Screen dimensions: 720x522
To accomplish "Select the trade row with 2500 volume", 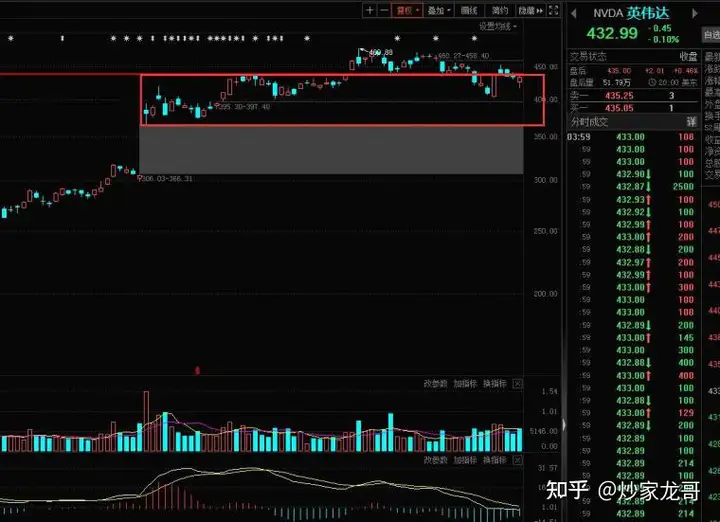I will 633,187.
